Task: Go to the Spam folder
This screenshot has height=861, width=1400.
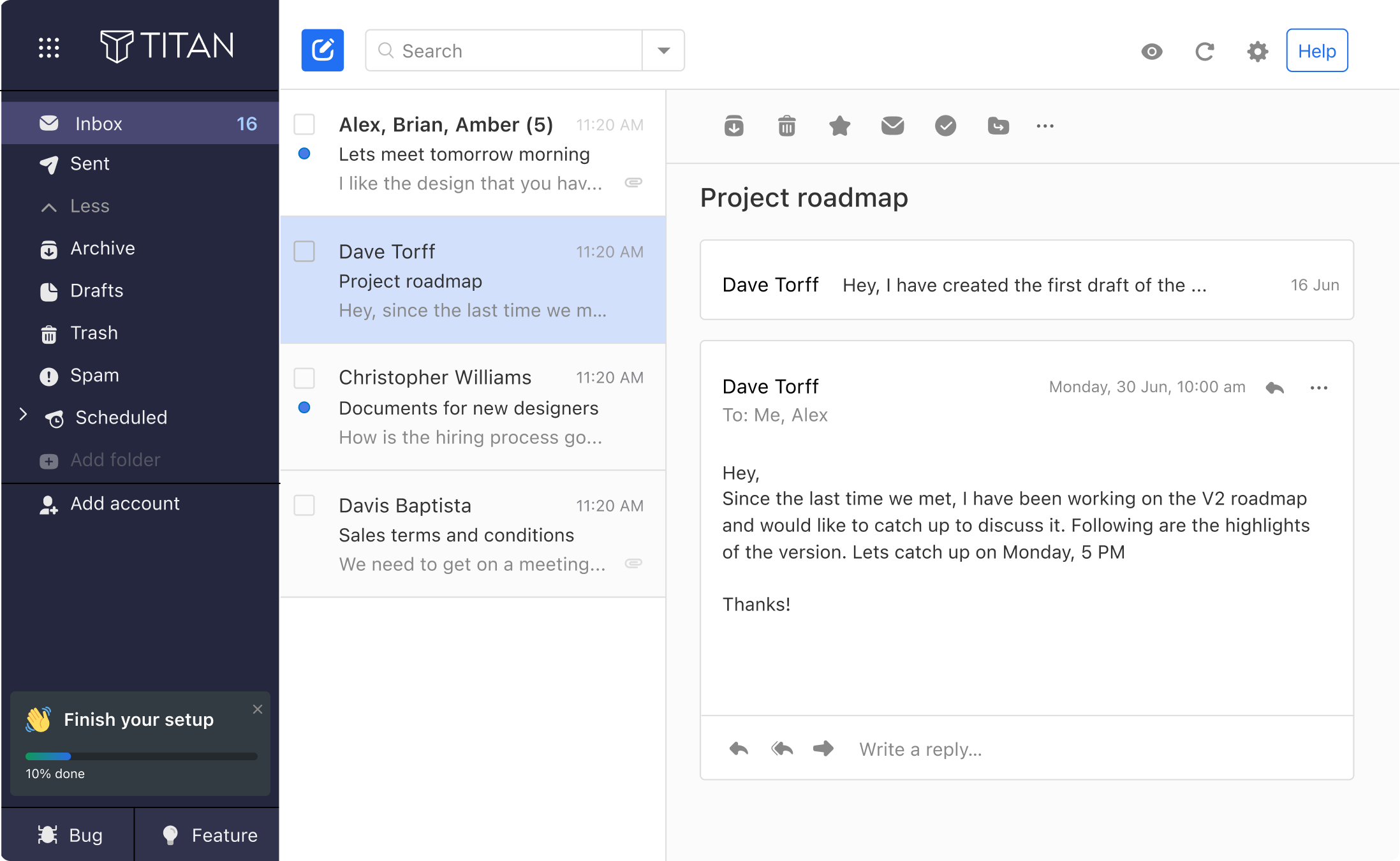Action: tap(94, 375)
